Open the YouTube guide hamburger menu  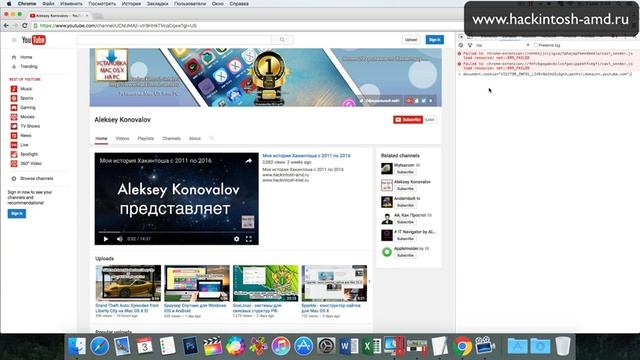point(14,40)
